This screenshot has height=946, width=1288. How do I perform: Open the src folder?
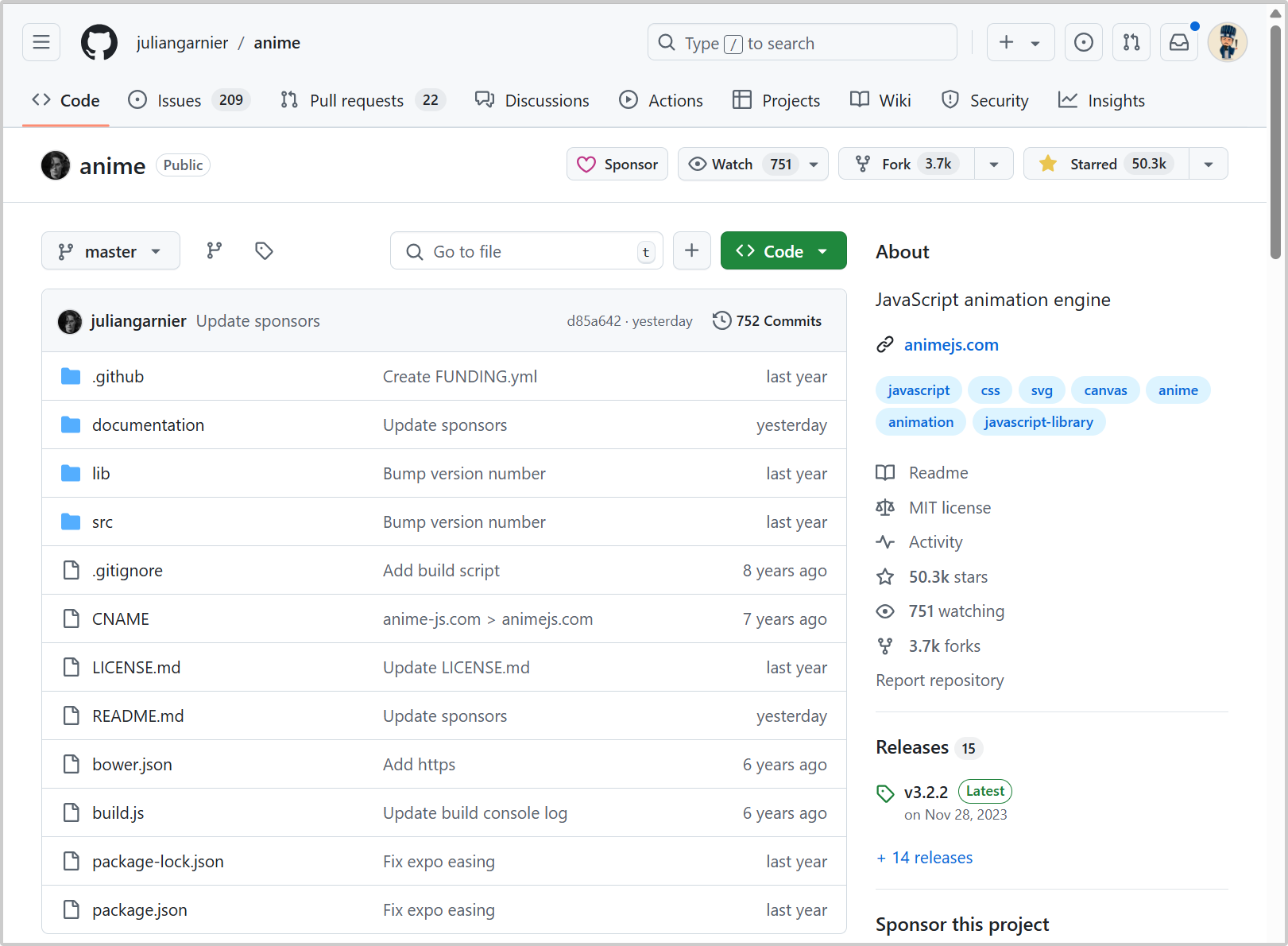tap(102, 522)
